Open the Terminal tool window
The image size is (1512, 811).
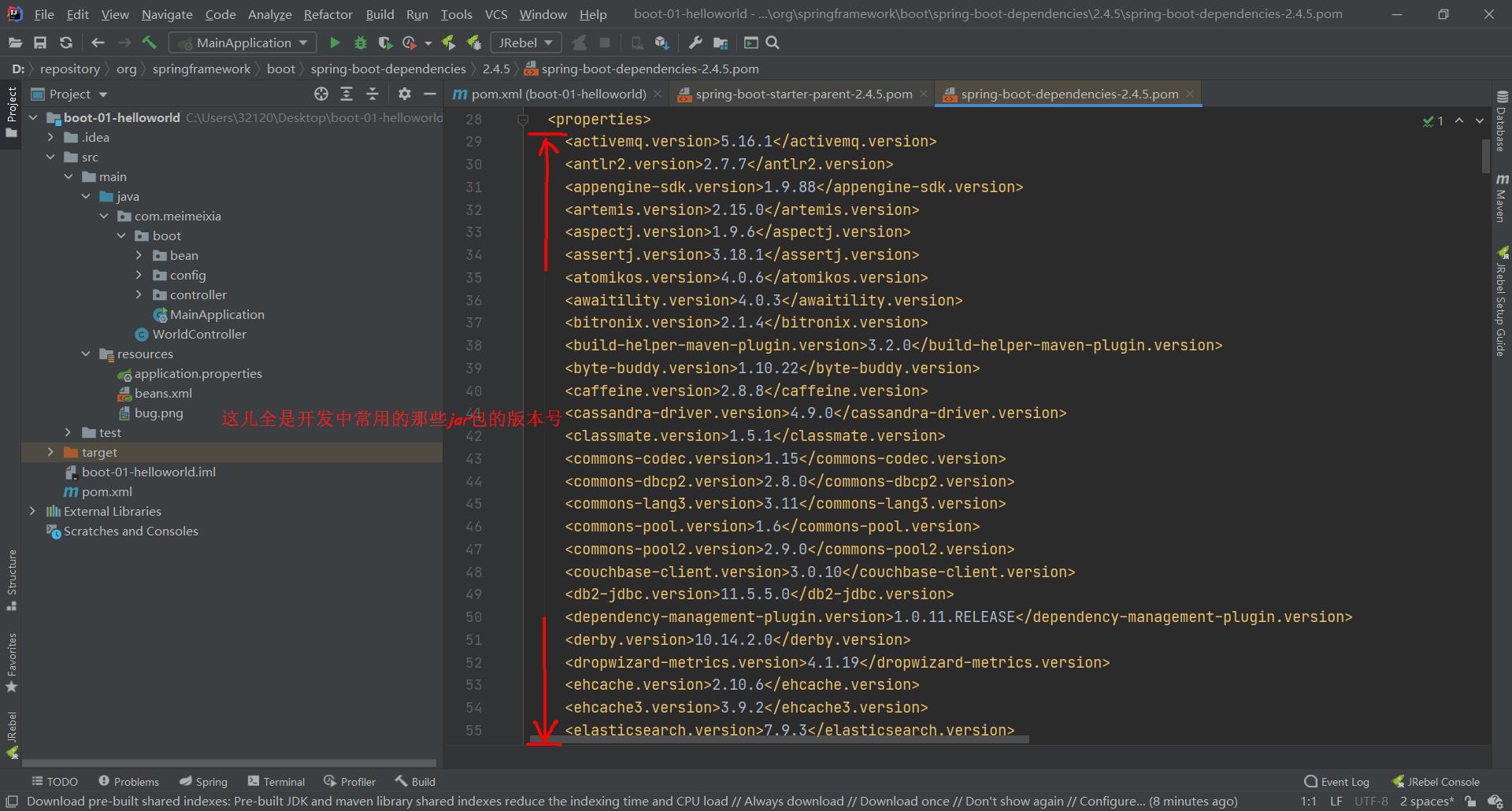pos(276,781)
